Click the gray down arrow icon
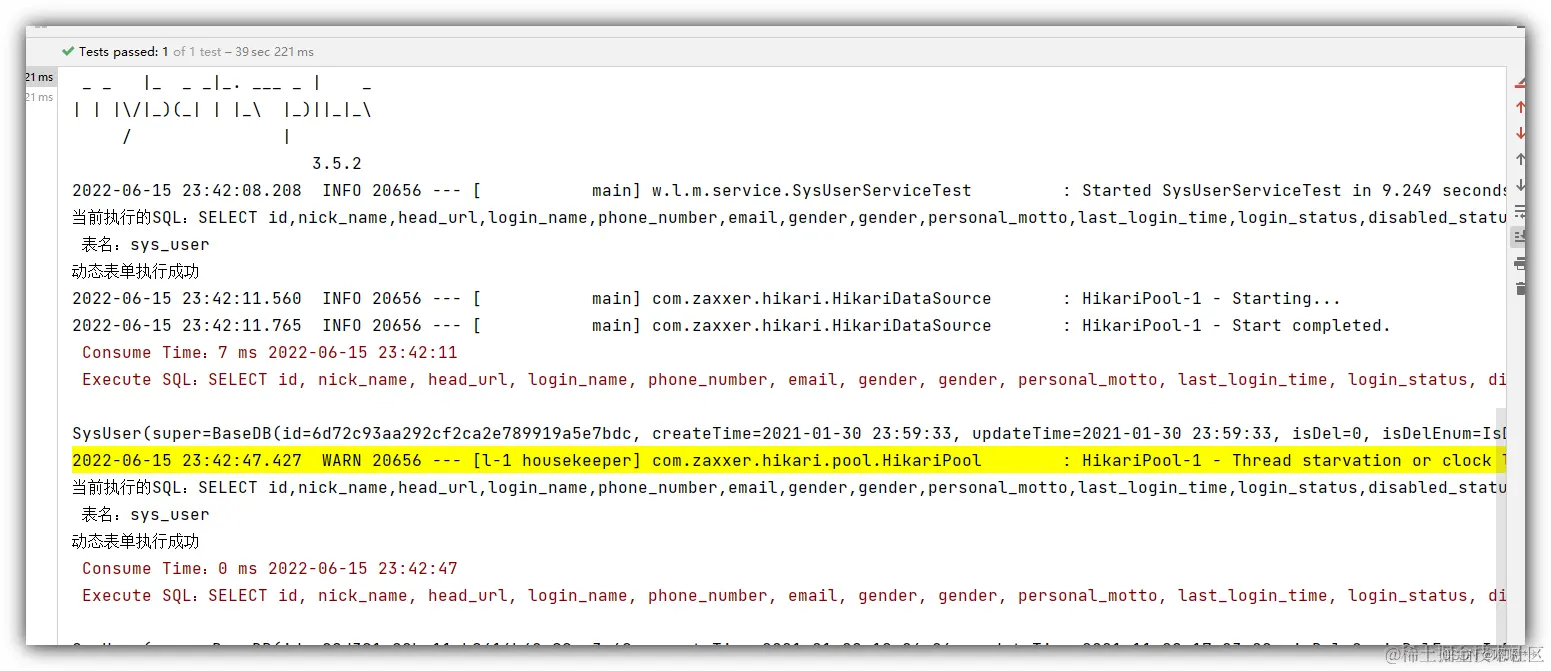 coord(1520,185)
